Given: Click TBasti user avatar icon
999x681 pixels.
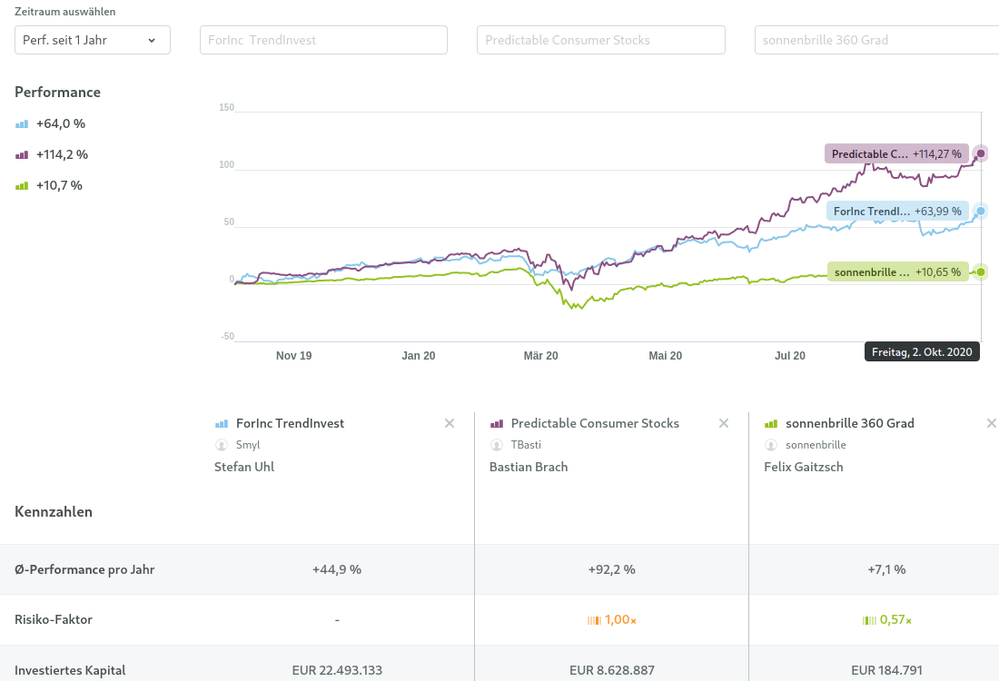Looking at the screenshot, I should (x=496, y=445).
